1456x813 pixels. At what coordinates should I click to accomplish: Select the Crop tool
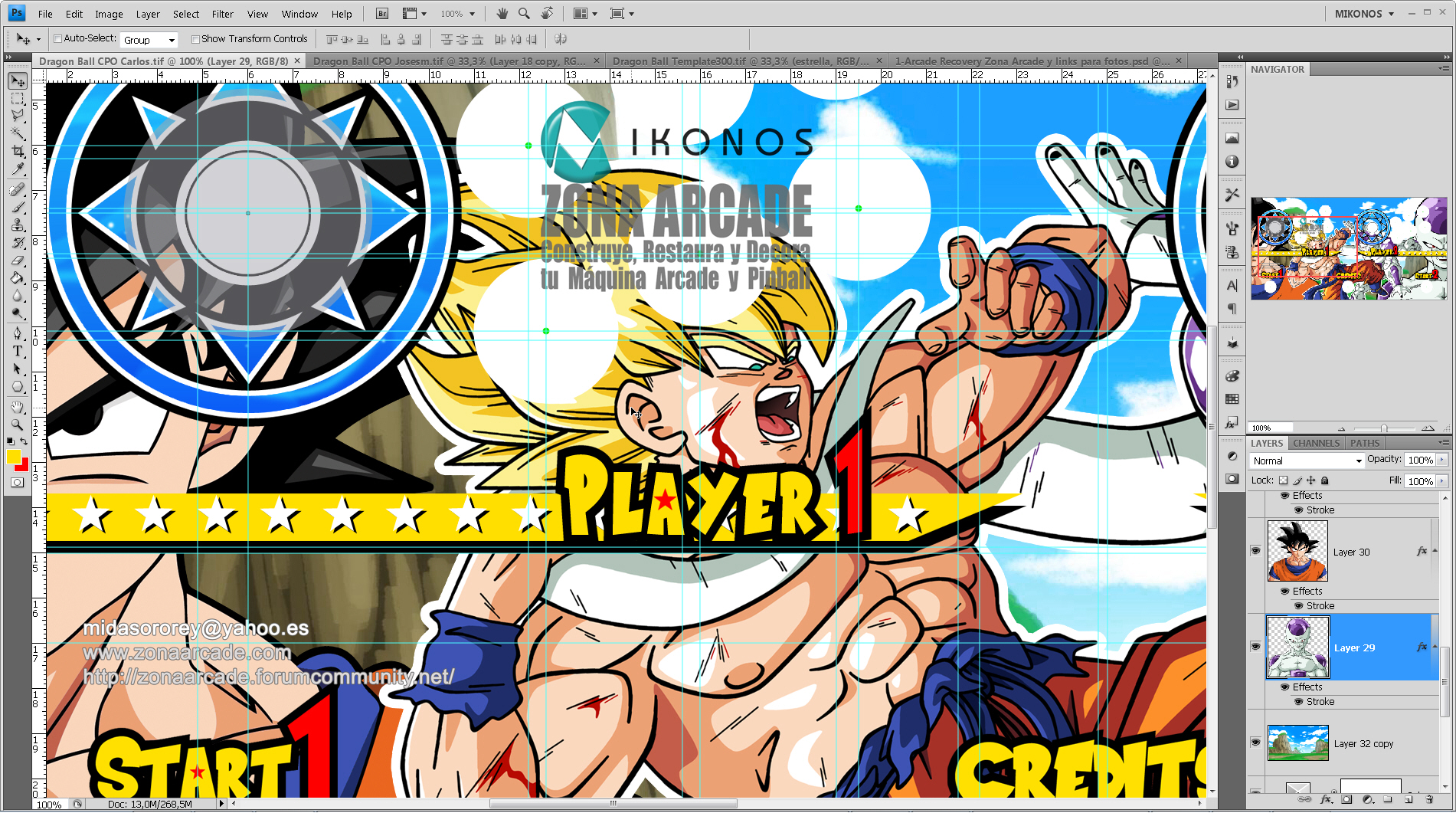(18, 152)
